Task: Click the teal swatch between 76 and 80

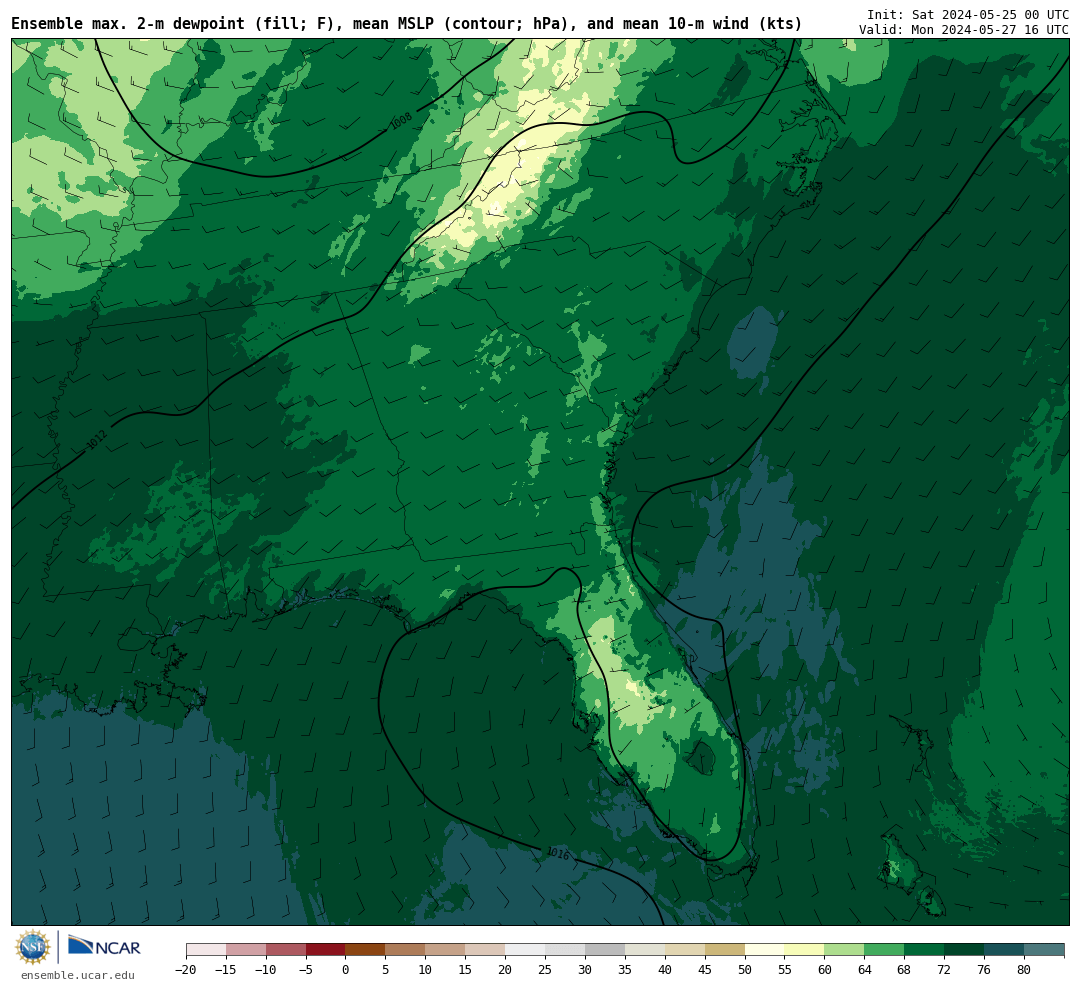Action: (1004, 950)
